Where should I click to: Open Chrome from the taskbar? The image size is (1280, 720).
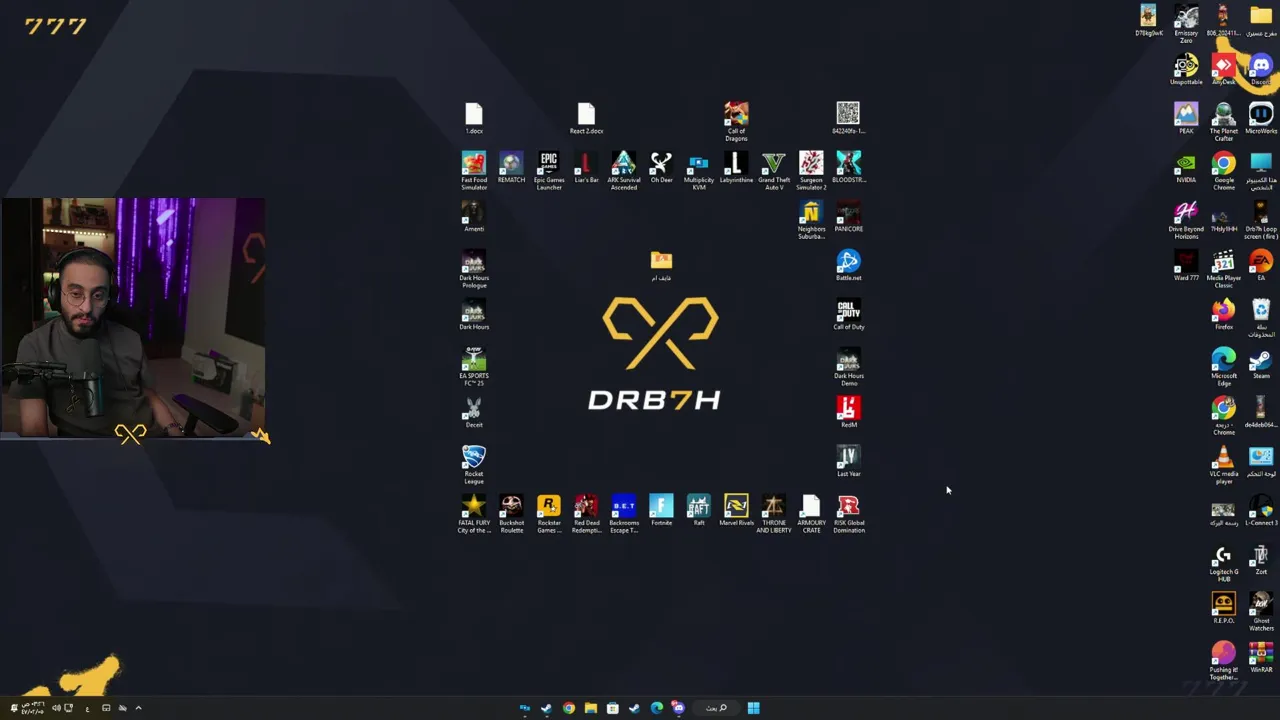pyautogui.click(x=569, y=708)
